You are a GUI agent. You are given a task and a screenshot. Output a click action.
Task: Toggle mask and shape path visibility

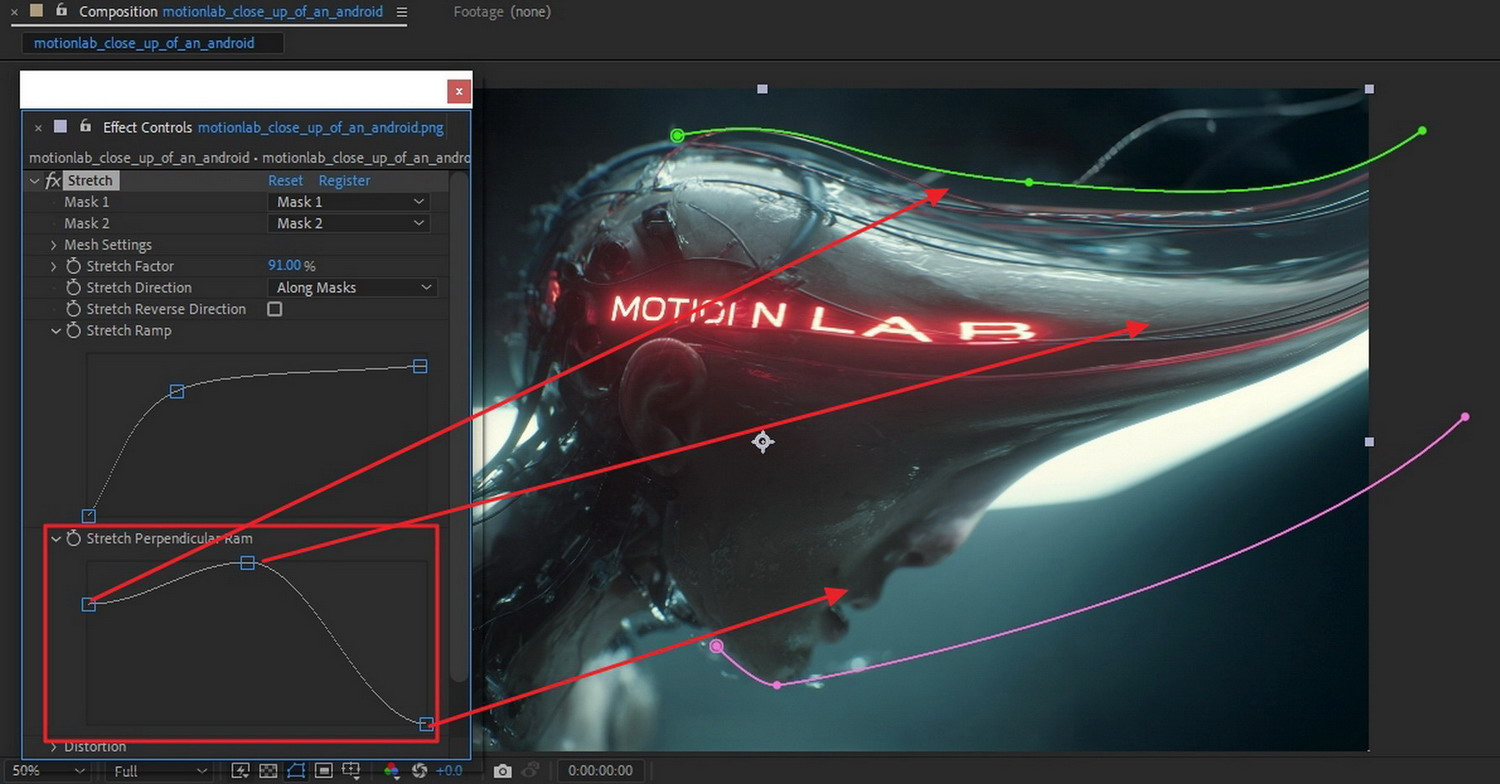pyautogui.click(x=296, y=771)
